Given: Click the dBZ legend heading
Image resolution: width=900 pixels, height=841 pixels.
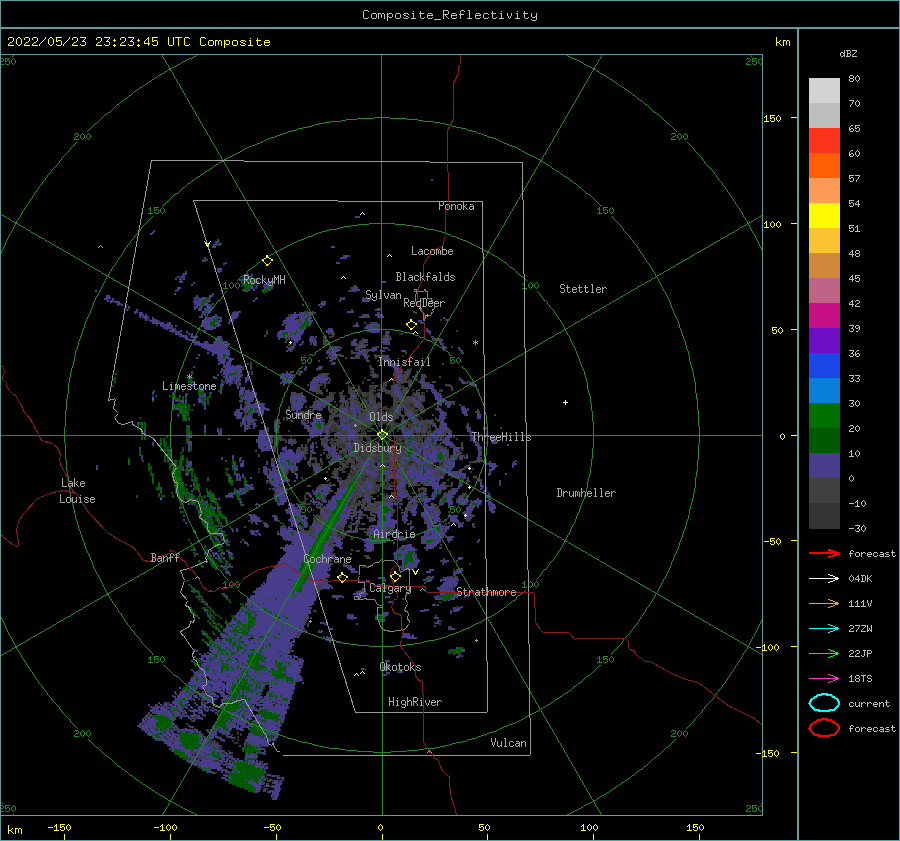Looking at the screenshot, I should pyautogui.click(x=848, y=53).
